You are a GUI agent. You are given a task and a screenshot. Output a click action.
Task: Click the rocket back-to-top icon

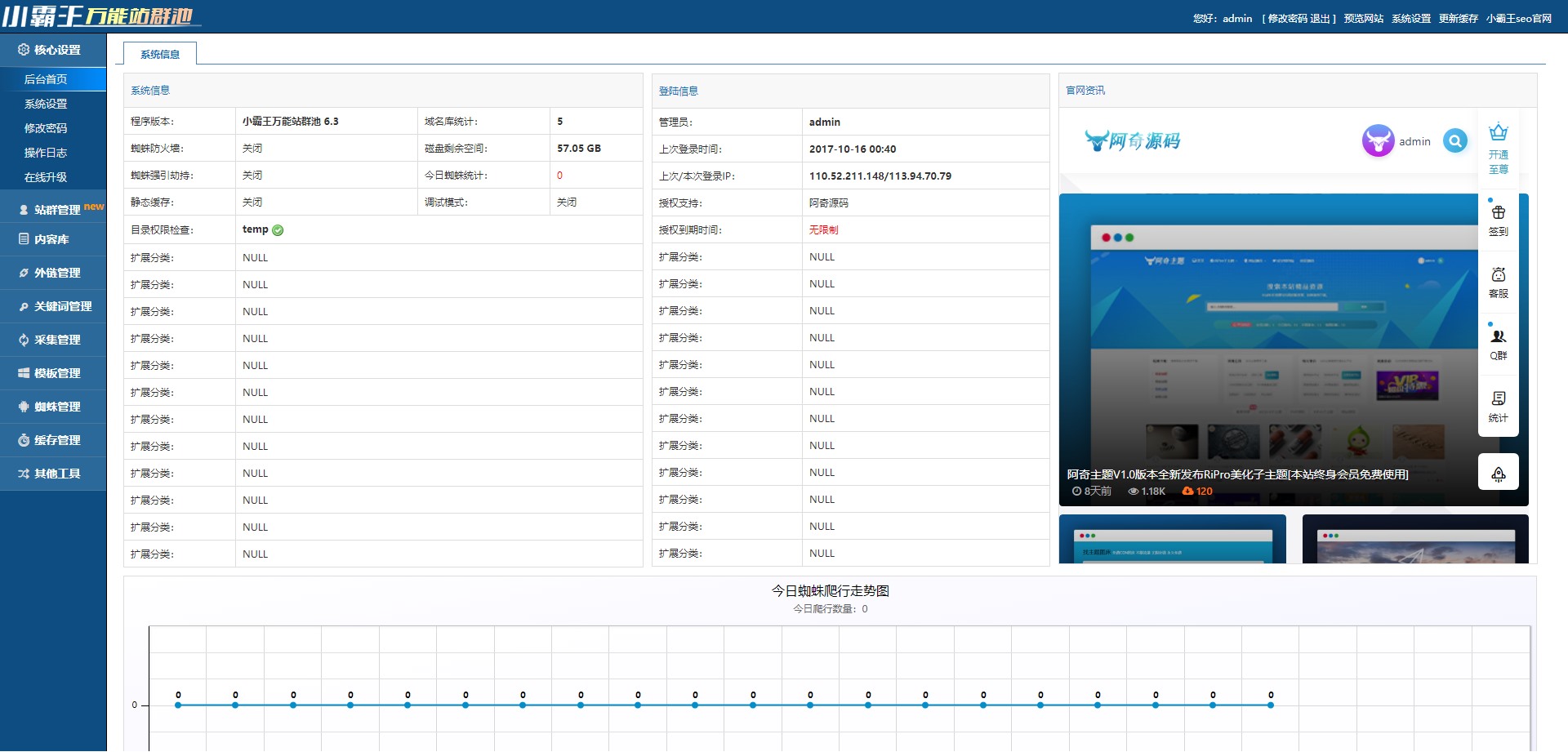(1498, 473)
